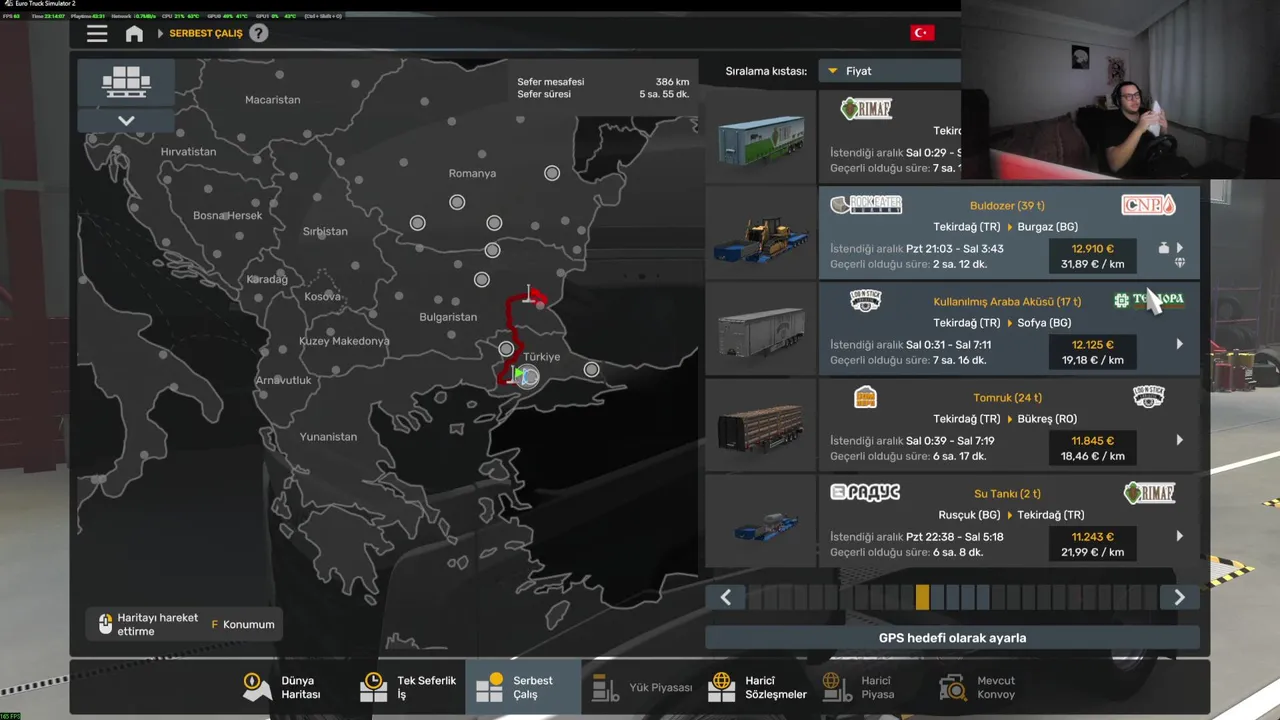Viewport: 1280px width, 720px height.
Task: Expand arrow on Buldozer job
Action: click(1179, 248)
